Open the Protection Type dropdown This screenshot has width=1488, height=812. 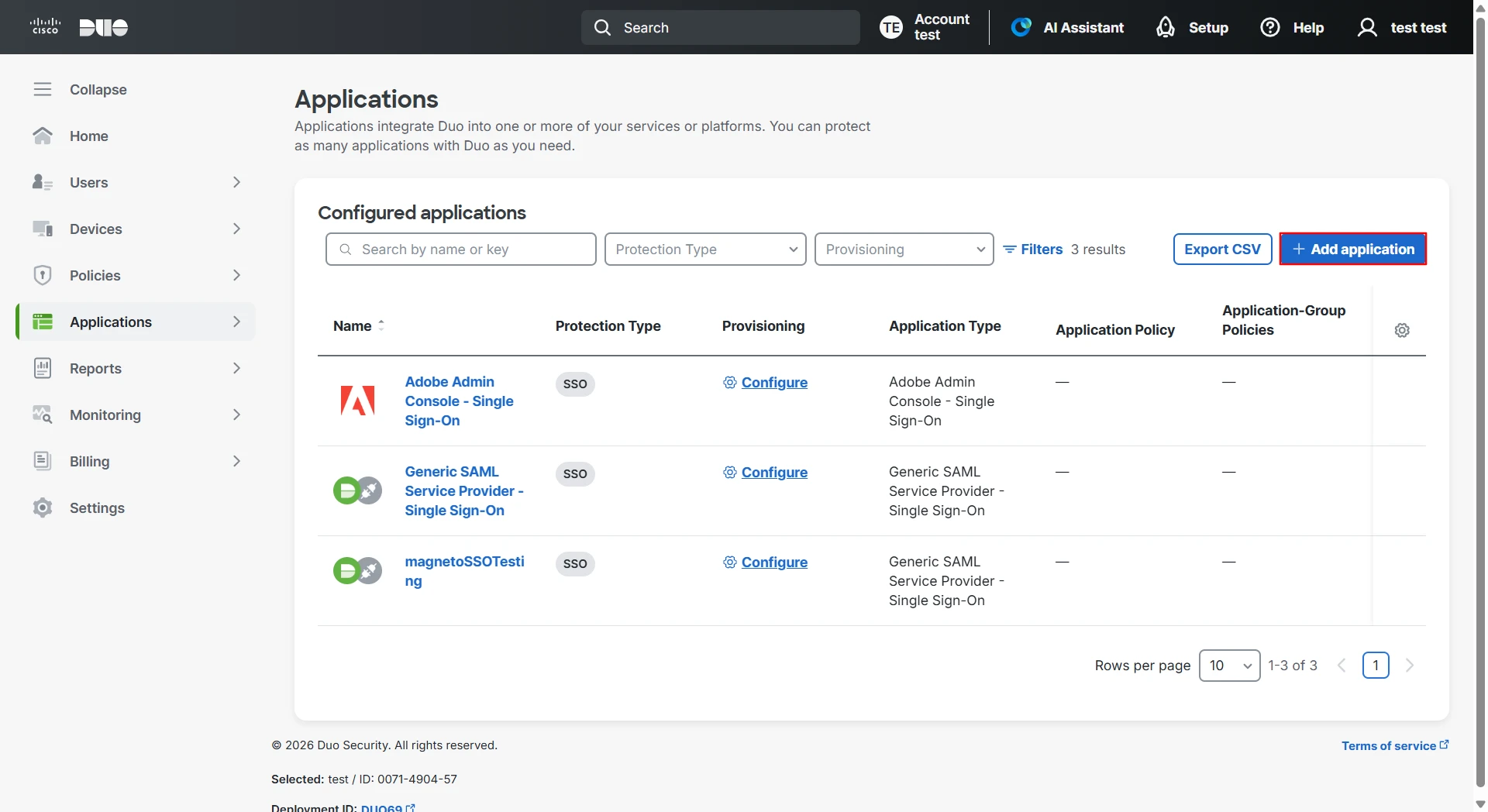coord(705,249)
